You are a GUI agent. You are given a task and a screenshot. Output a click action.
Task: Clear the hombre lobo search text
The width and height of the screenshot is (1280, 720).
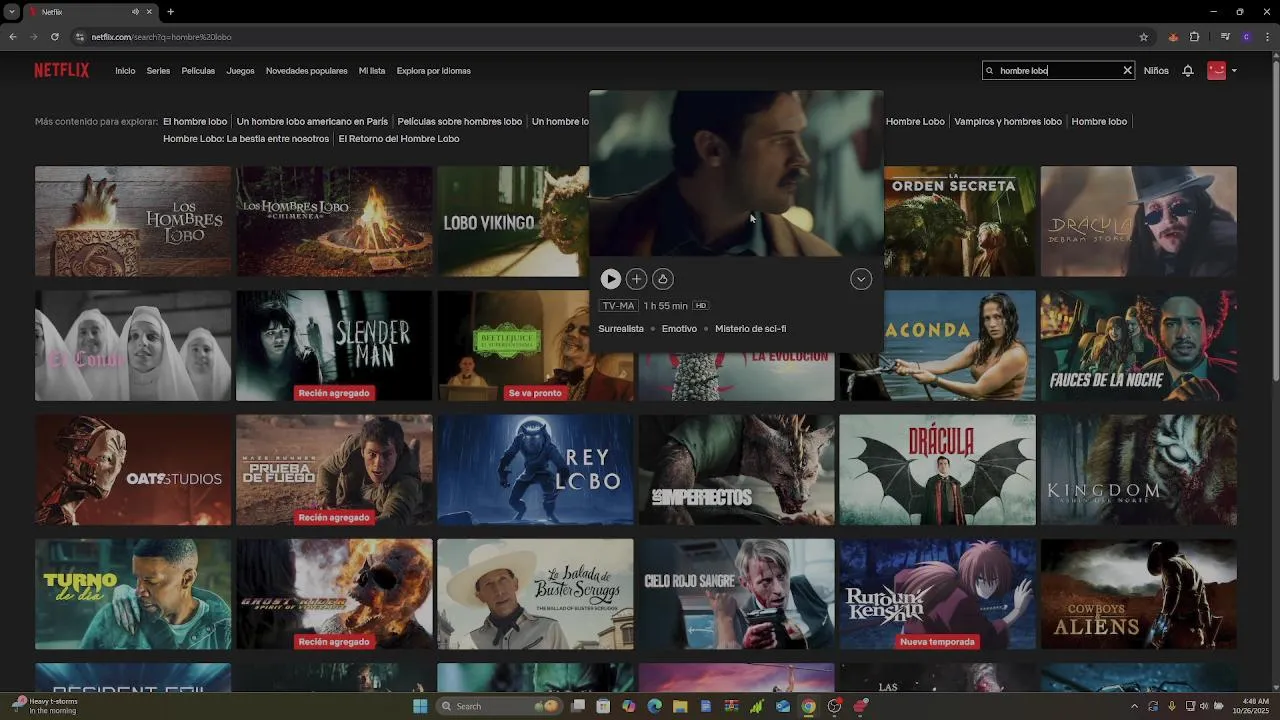click(x=1127, y=71)
